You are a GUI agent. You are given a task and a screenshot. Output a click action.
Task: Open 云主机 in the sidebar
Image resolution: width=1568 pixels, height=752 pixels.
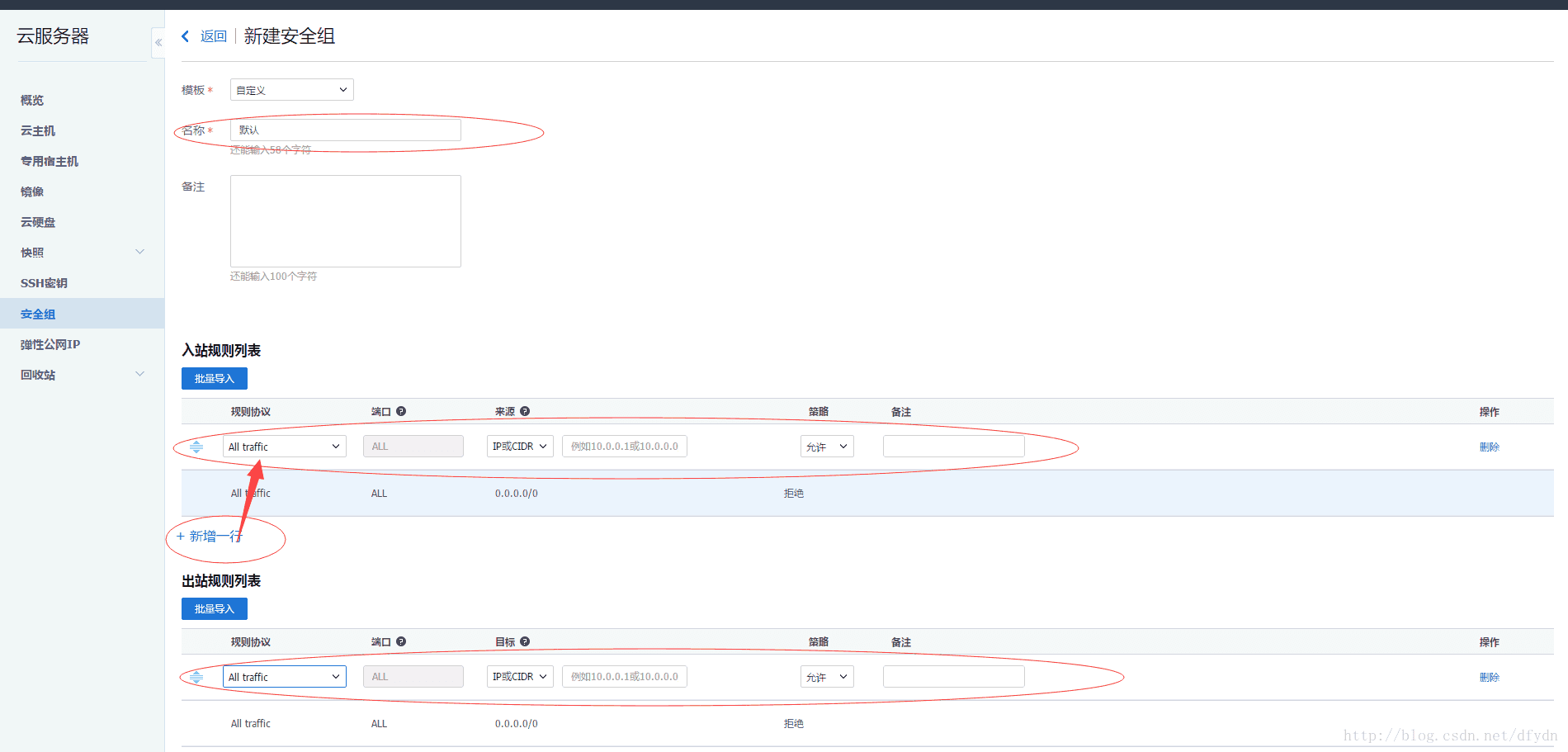[38, 130]
